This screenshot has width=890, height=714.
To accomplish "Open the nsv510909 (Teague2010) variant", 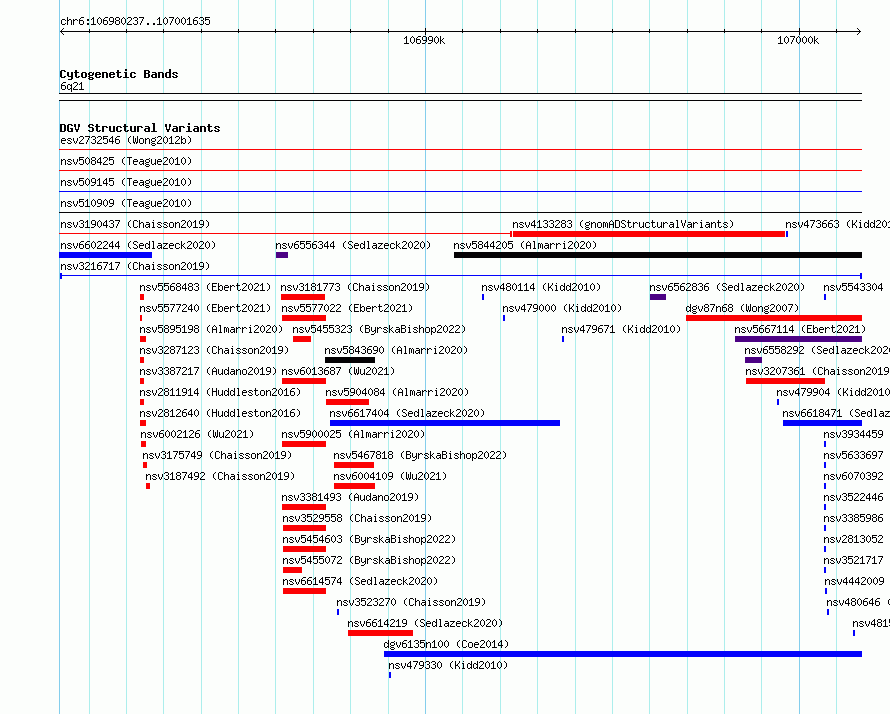I will [126, 203].
